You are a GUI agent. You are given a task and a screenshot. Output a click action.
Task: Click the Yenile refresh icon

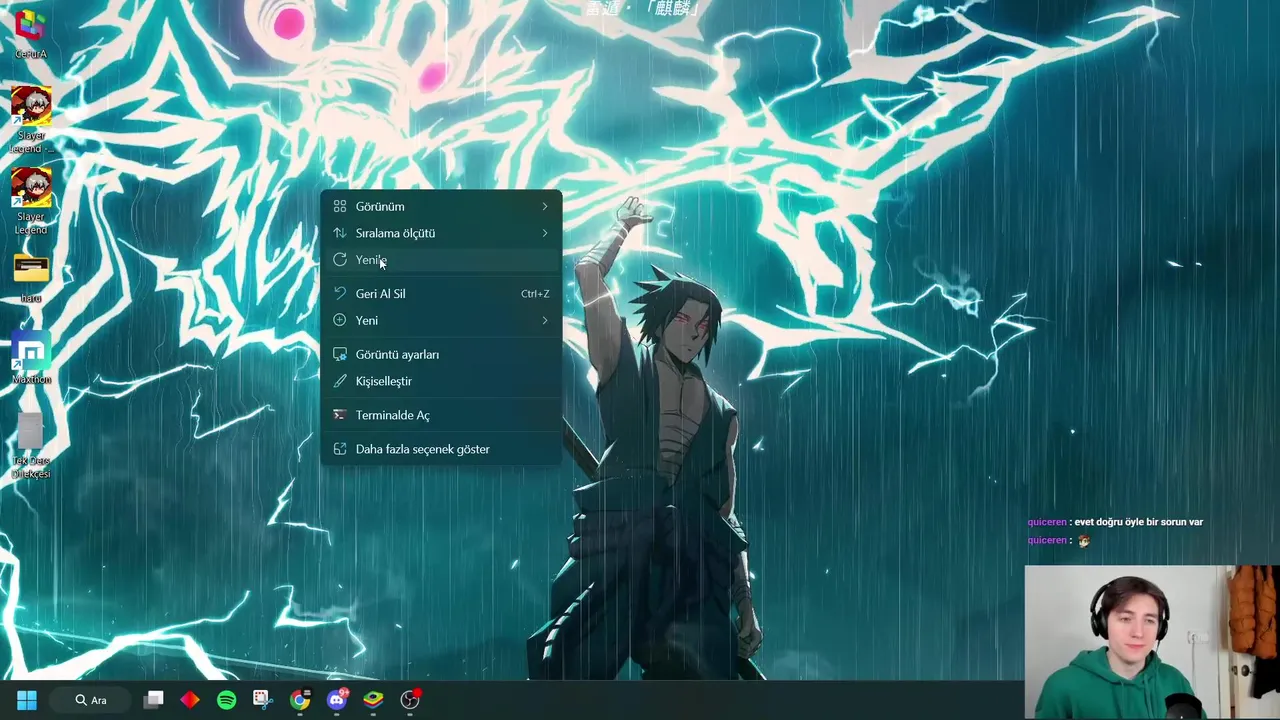coord(340,260)
